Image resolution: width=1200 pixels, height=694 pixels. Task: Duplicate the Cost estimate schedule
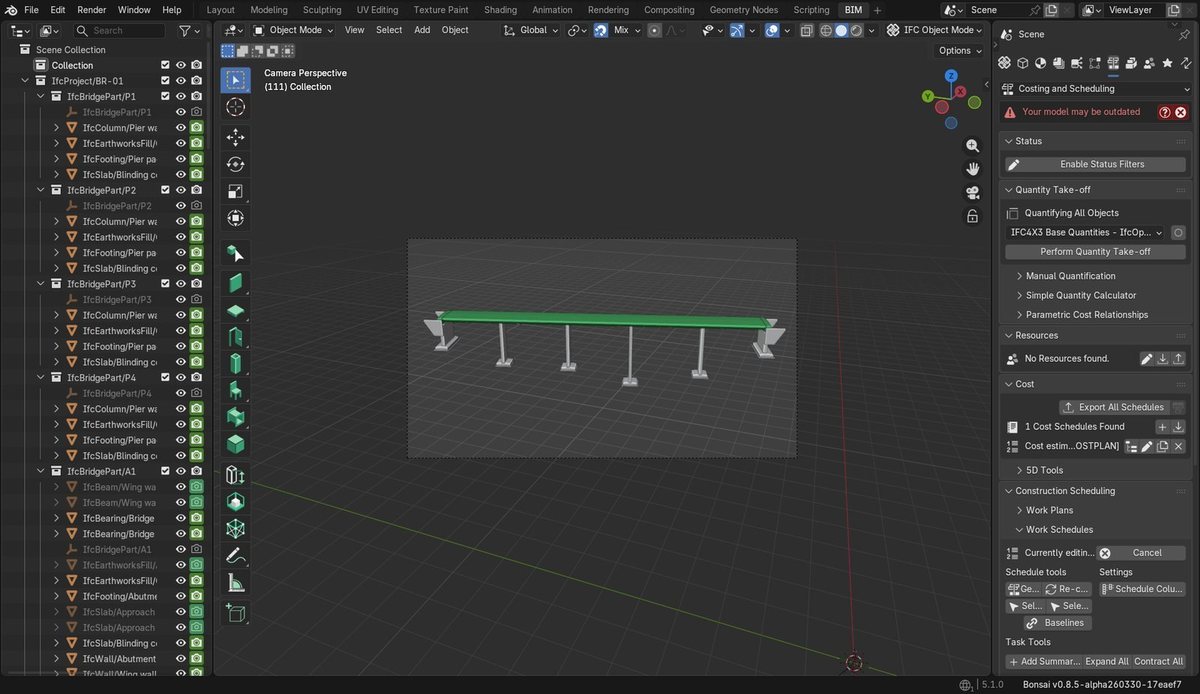click(1163, 446)
